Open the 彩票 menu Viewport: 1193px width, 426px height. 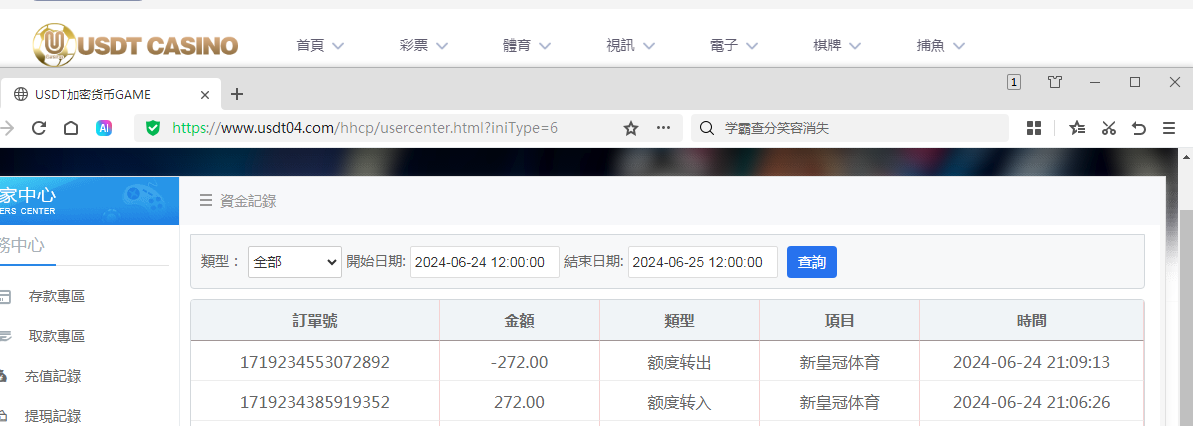tap(424, 46)
